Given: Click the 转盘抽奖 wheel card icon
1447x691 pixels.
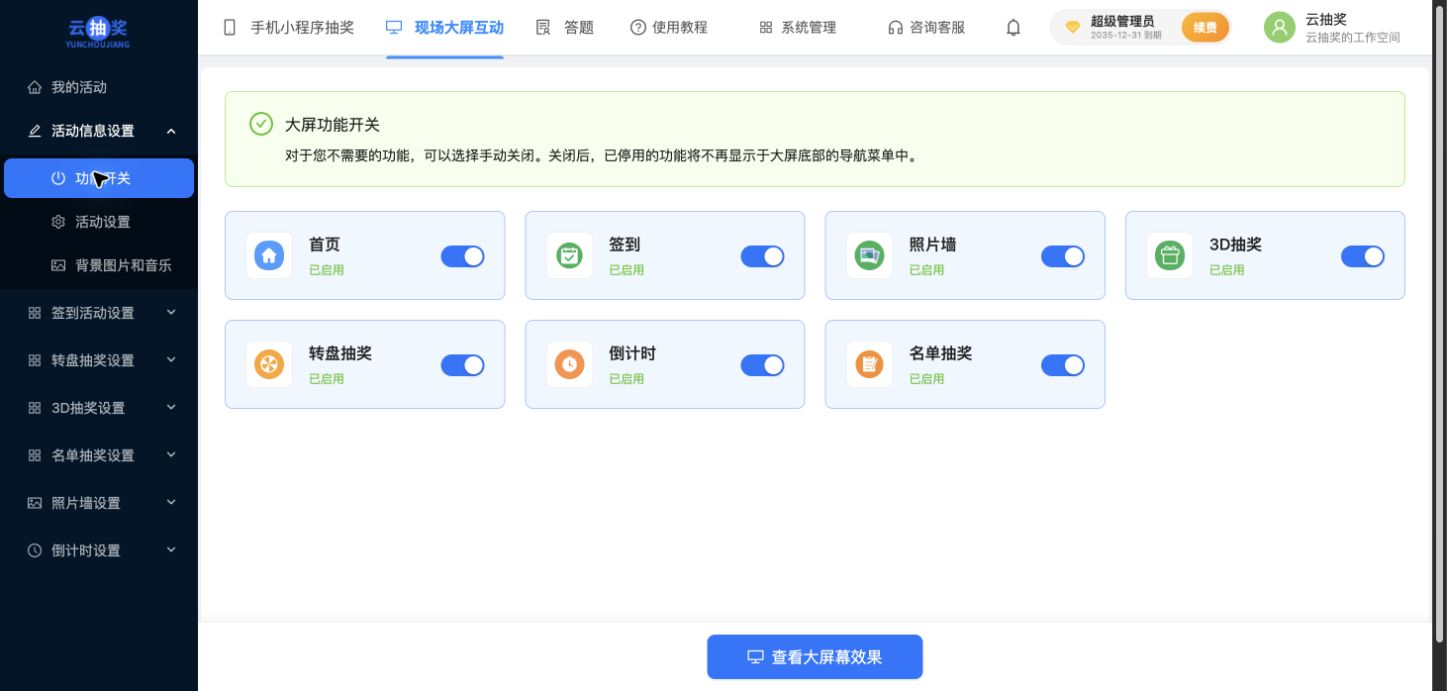Looking at the screenshot, I should coord(269,364).
